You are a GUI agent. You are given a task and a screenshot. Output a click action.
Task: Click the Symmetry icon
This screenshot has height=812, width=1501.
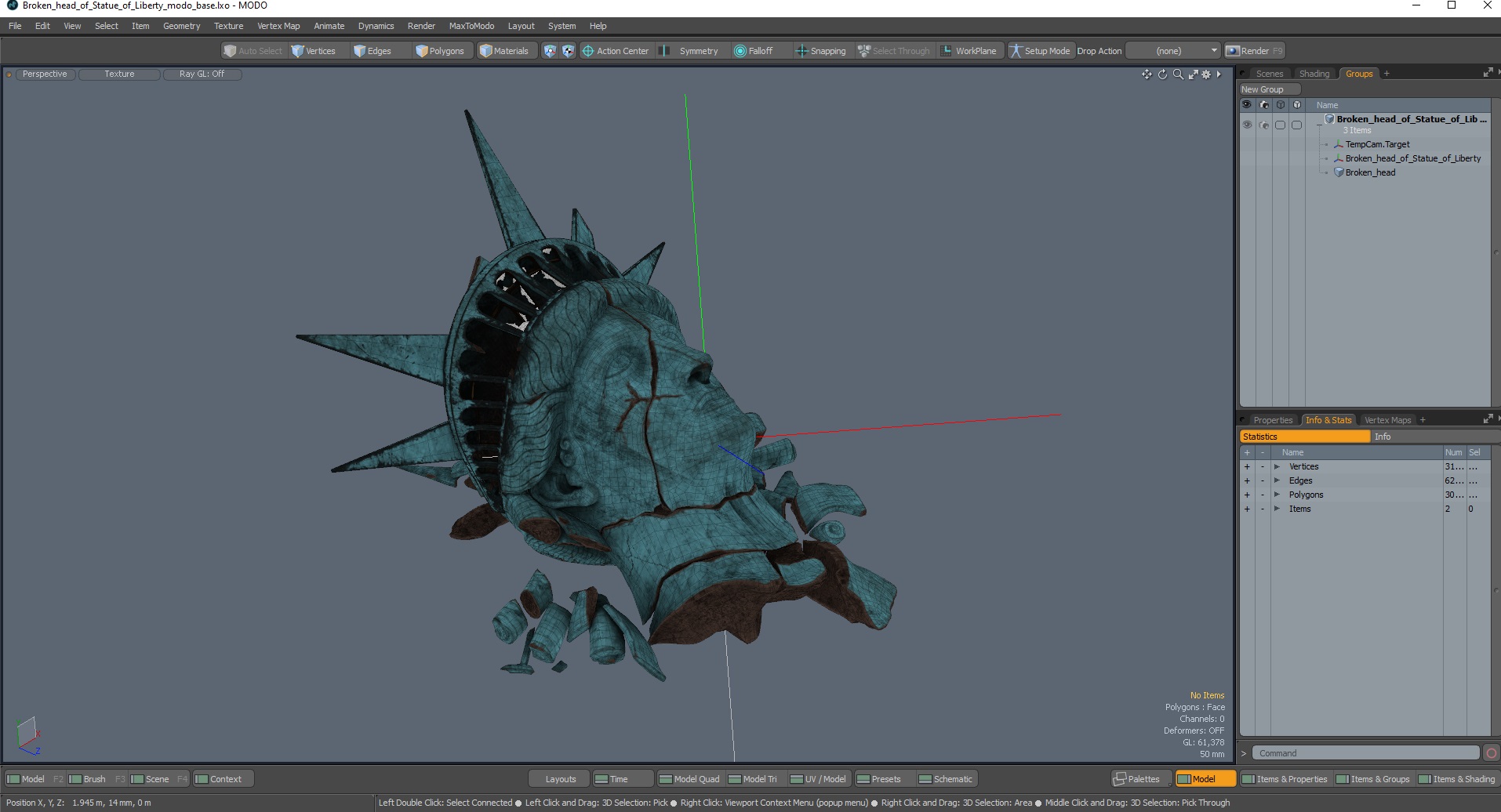[664, 51]
